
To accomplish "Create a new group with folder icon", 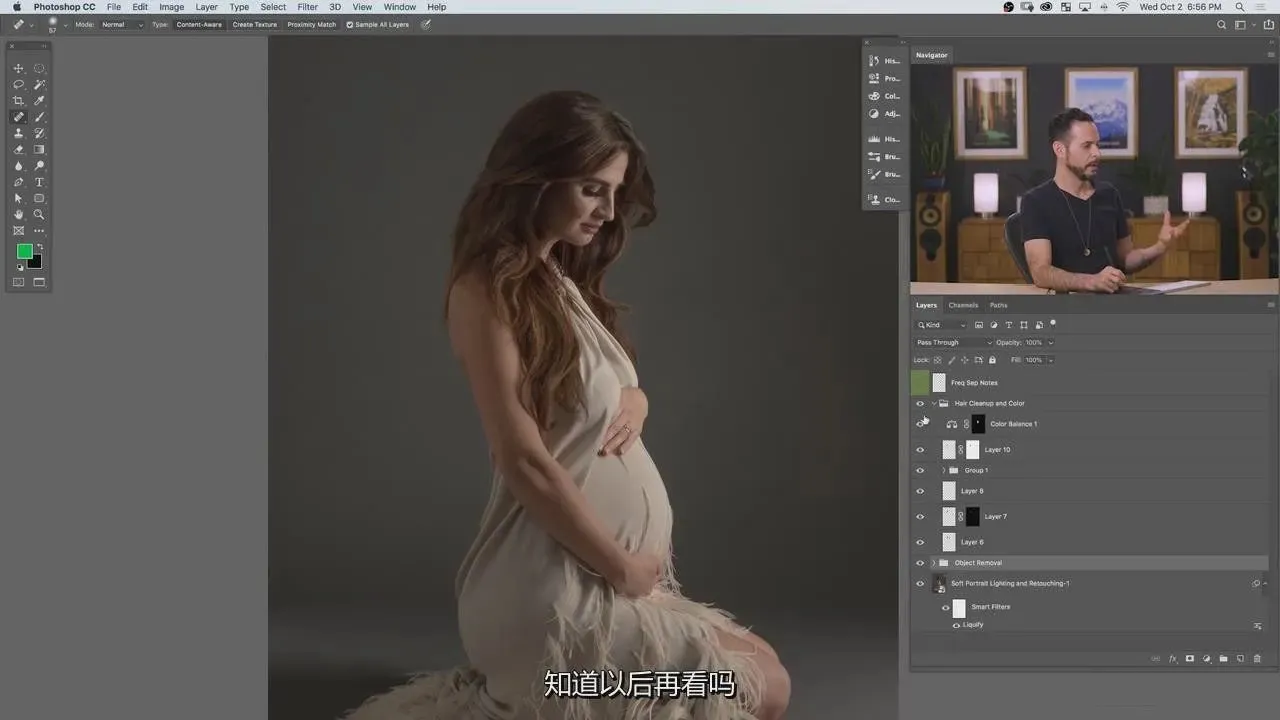I will coord(1223,659).
